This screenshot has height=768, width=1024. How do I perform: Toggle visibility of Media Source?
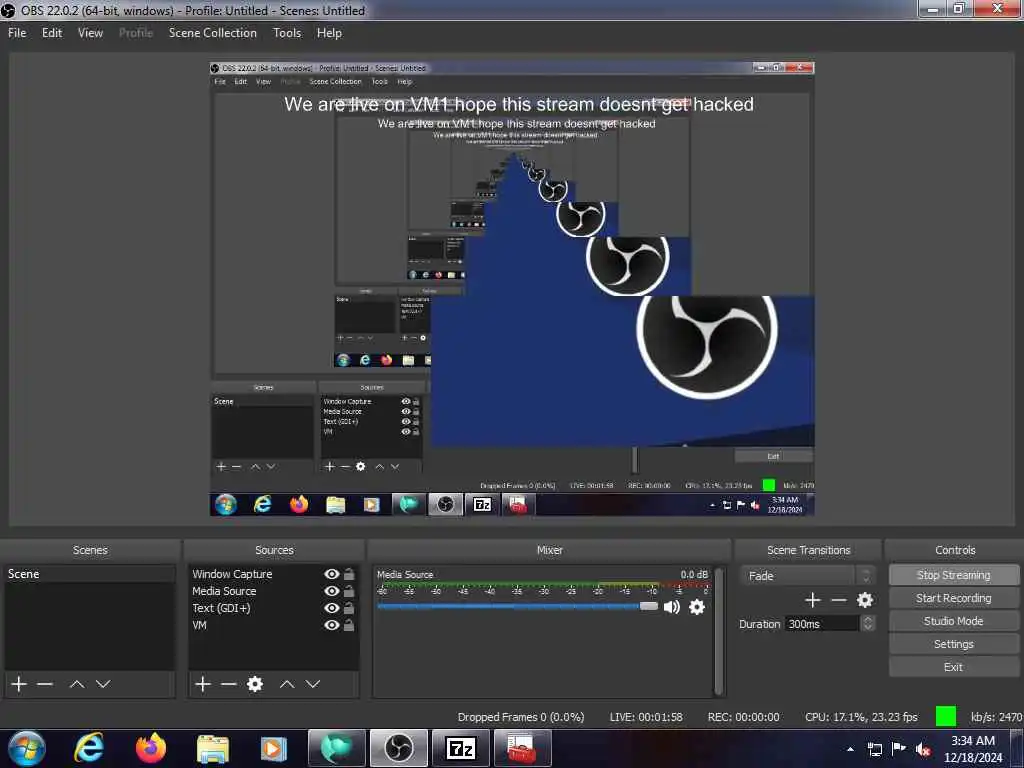(x=332, y=591)
